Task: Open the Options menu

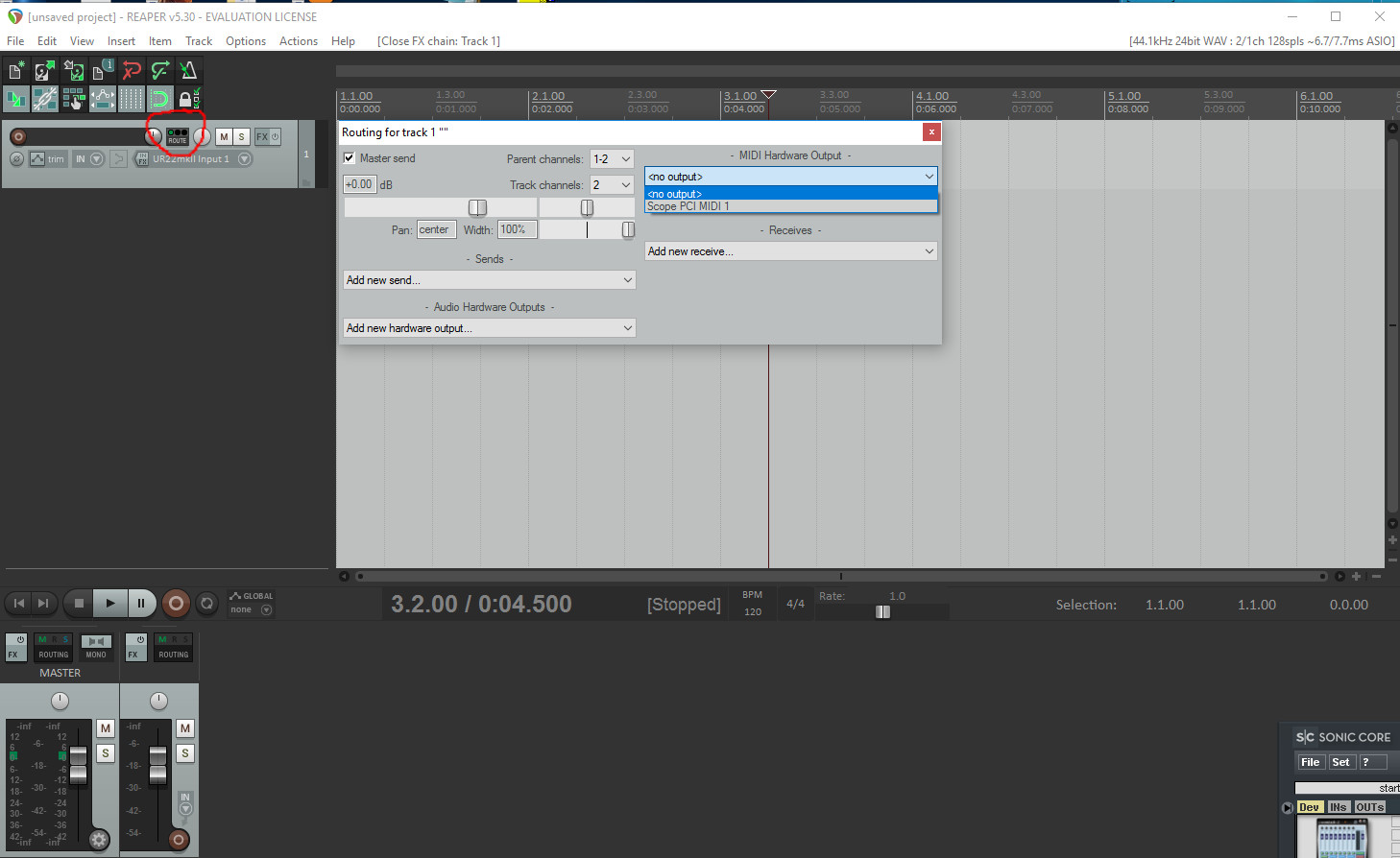Action: (x=245, y=41)
